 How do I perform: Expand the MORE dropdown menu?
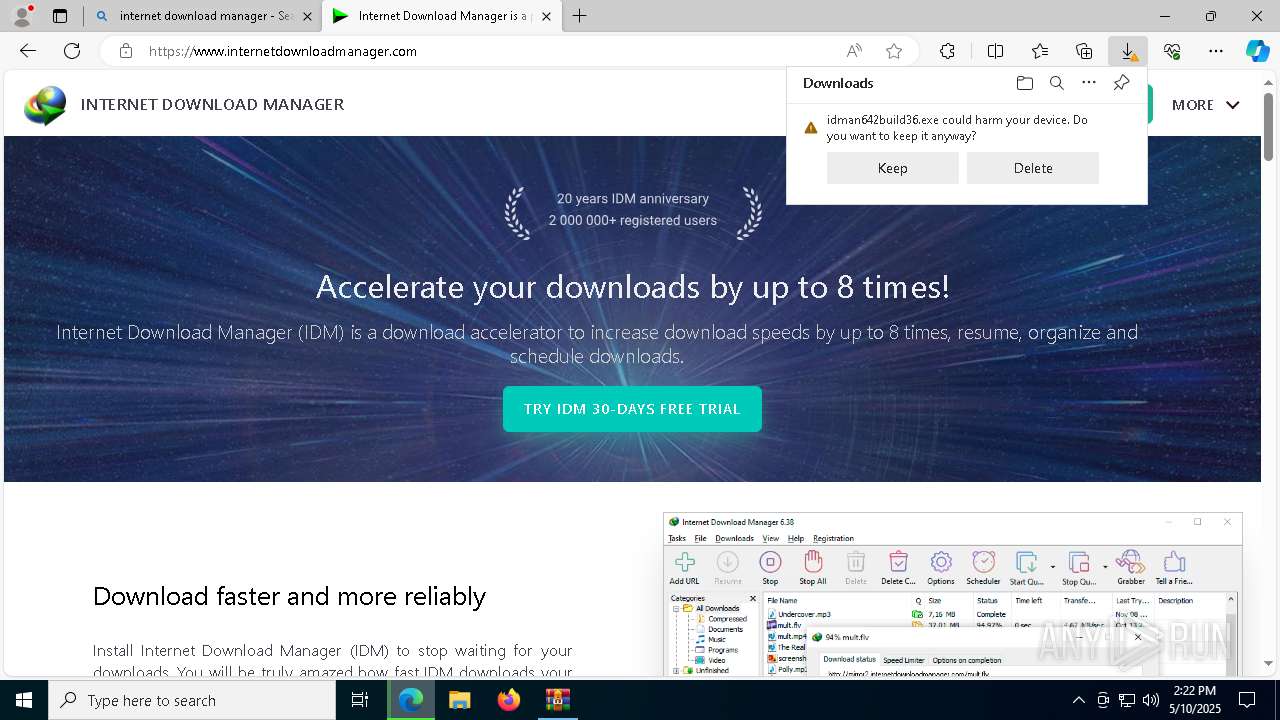(1205, 105)
